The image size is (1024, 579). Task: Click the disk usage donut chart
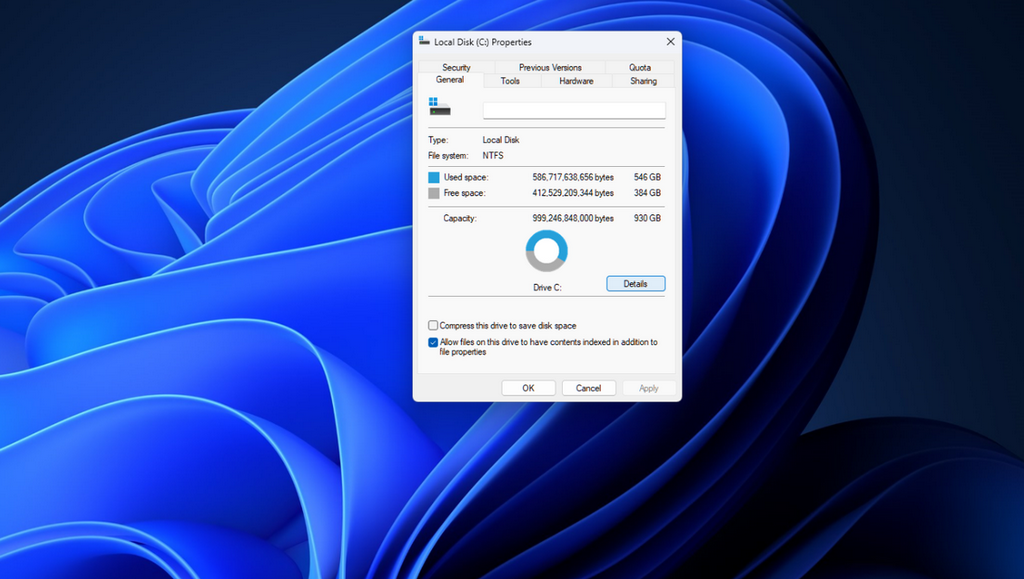pos(547,251)
